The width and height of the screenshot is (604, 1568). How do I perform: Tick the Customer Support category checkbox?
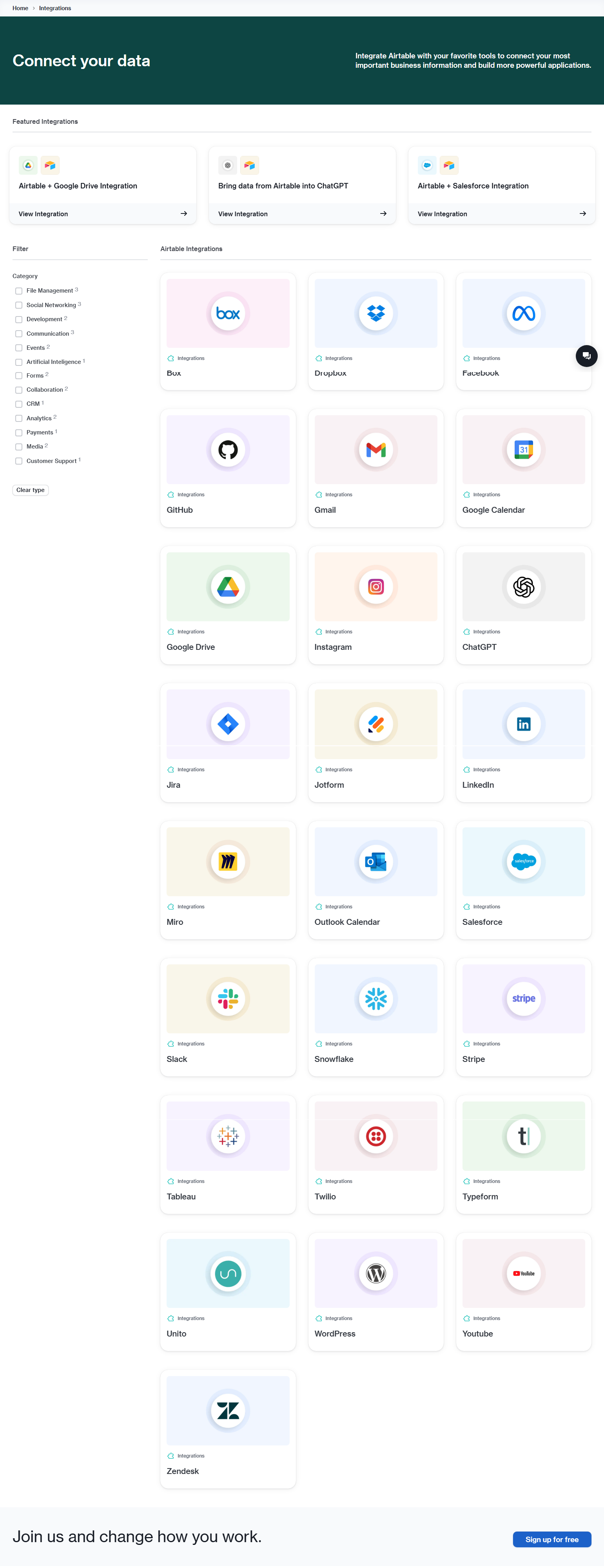point(19,461)
